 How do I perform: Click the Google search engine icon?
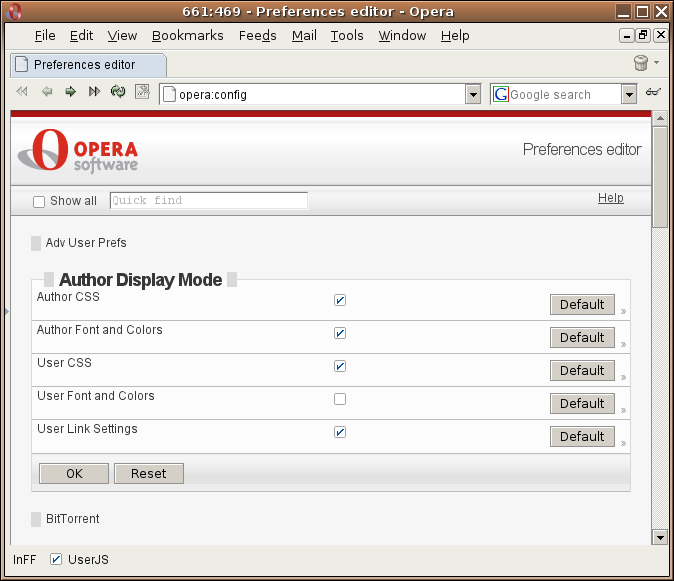coord(501,94)
